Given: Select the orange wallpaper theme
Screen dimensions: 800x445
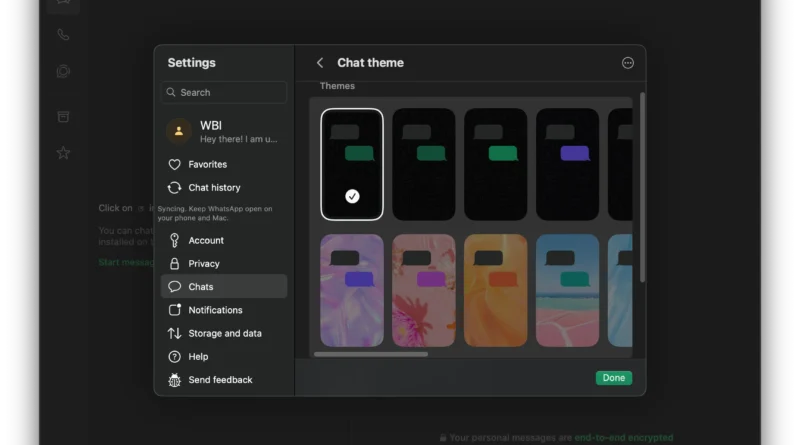Looking at the screenshot, I should [495, 290].
